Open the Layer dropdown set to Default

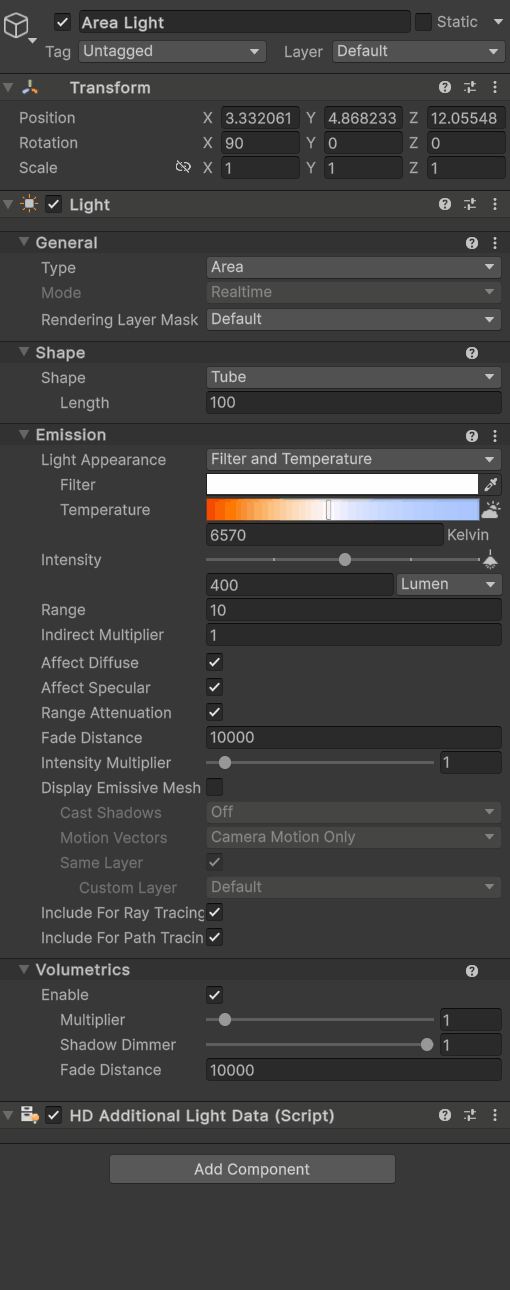418,51
